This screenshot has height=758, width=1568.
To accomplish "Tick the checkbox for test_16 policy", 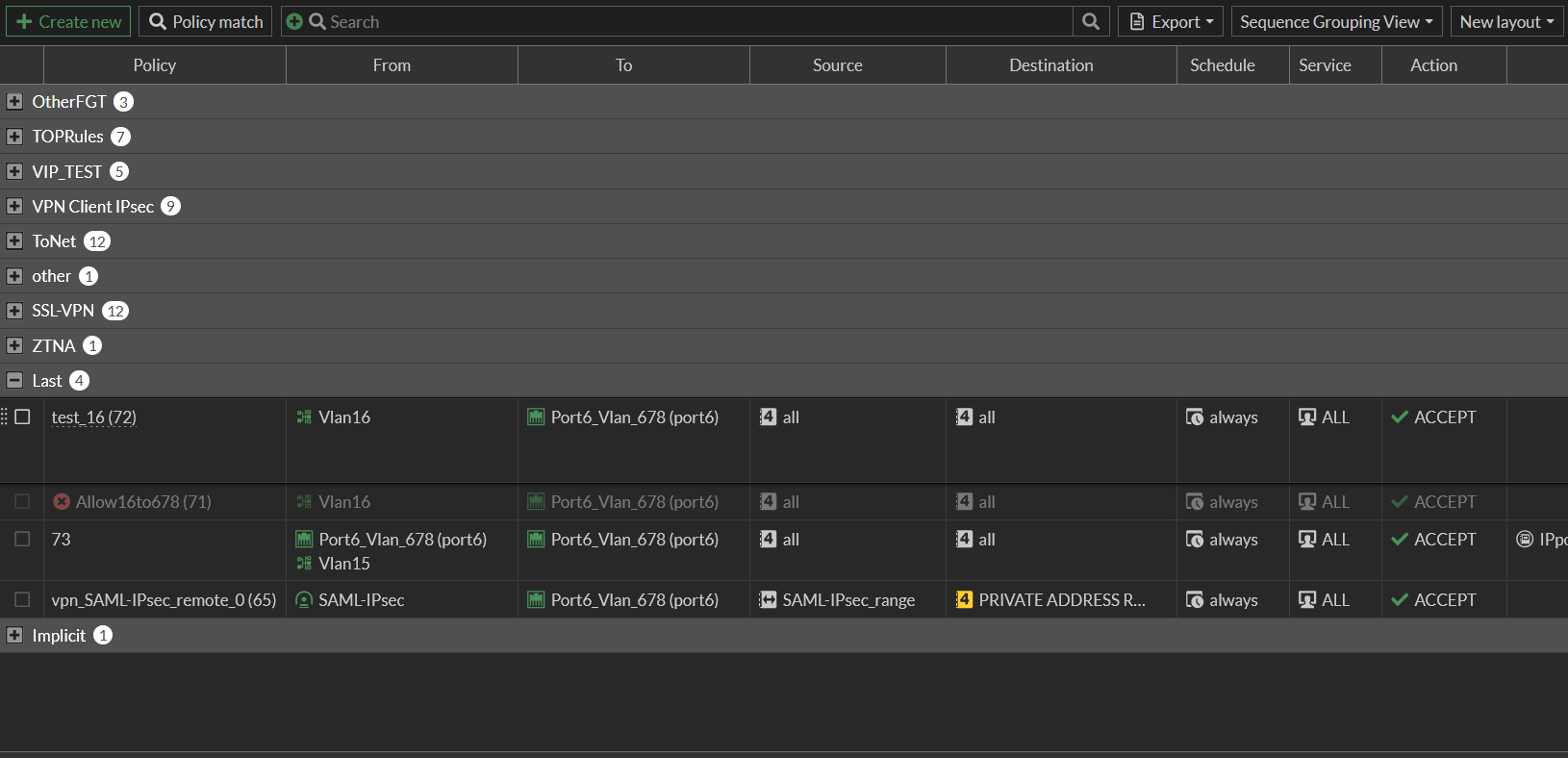I will 22,417.
